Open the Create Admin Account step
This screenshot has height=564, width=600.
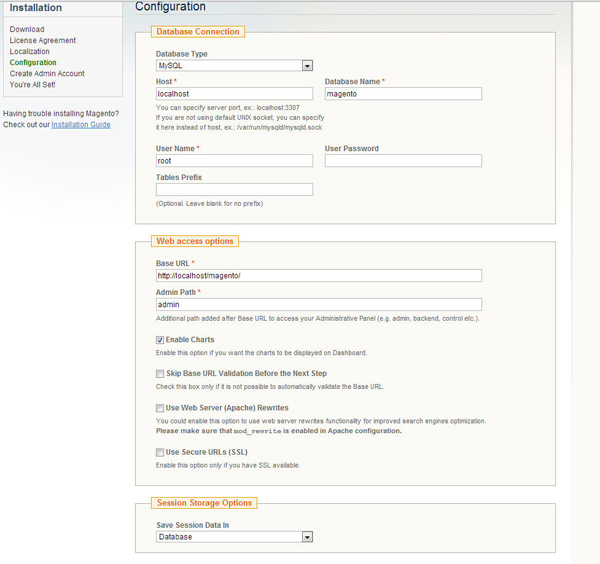(47, 74)
